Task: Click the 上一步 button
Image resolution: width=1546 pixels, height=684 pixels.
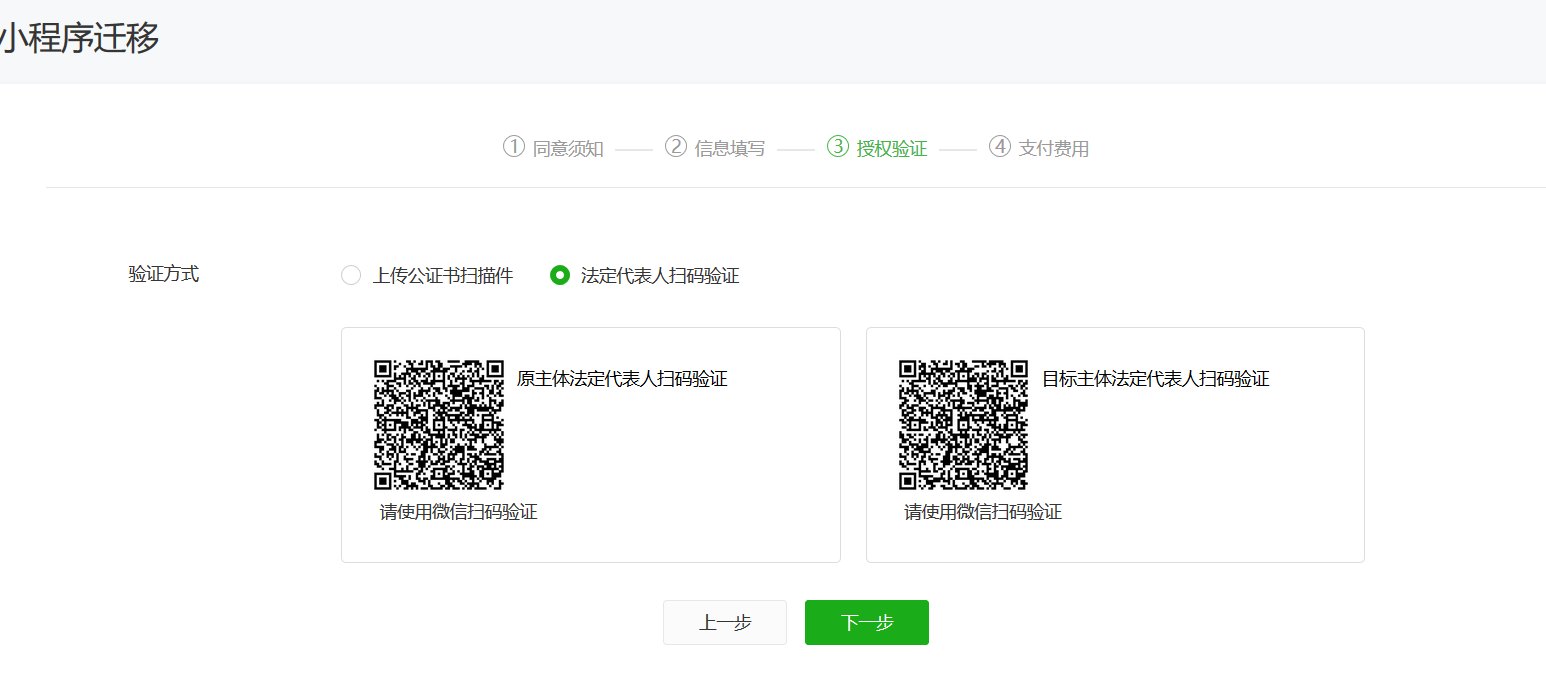Action: [725, 622]
